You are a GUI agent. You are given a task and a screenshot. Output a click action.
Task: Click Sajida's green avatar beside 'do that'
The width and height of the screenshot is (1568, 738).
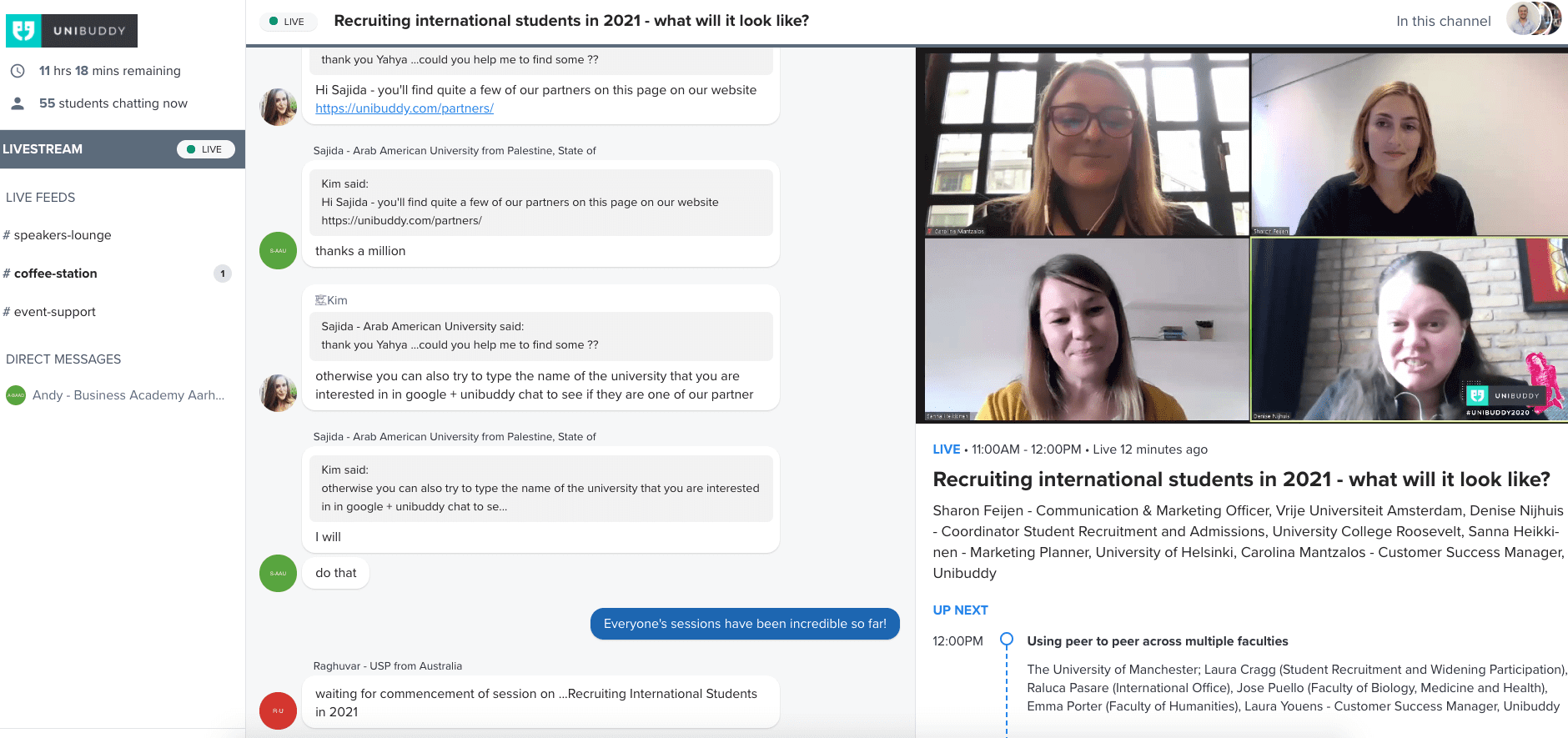point(279,573)
